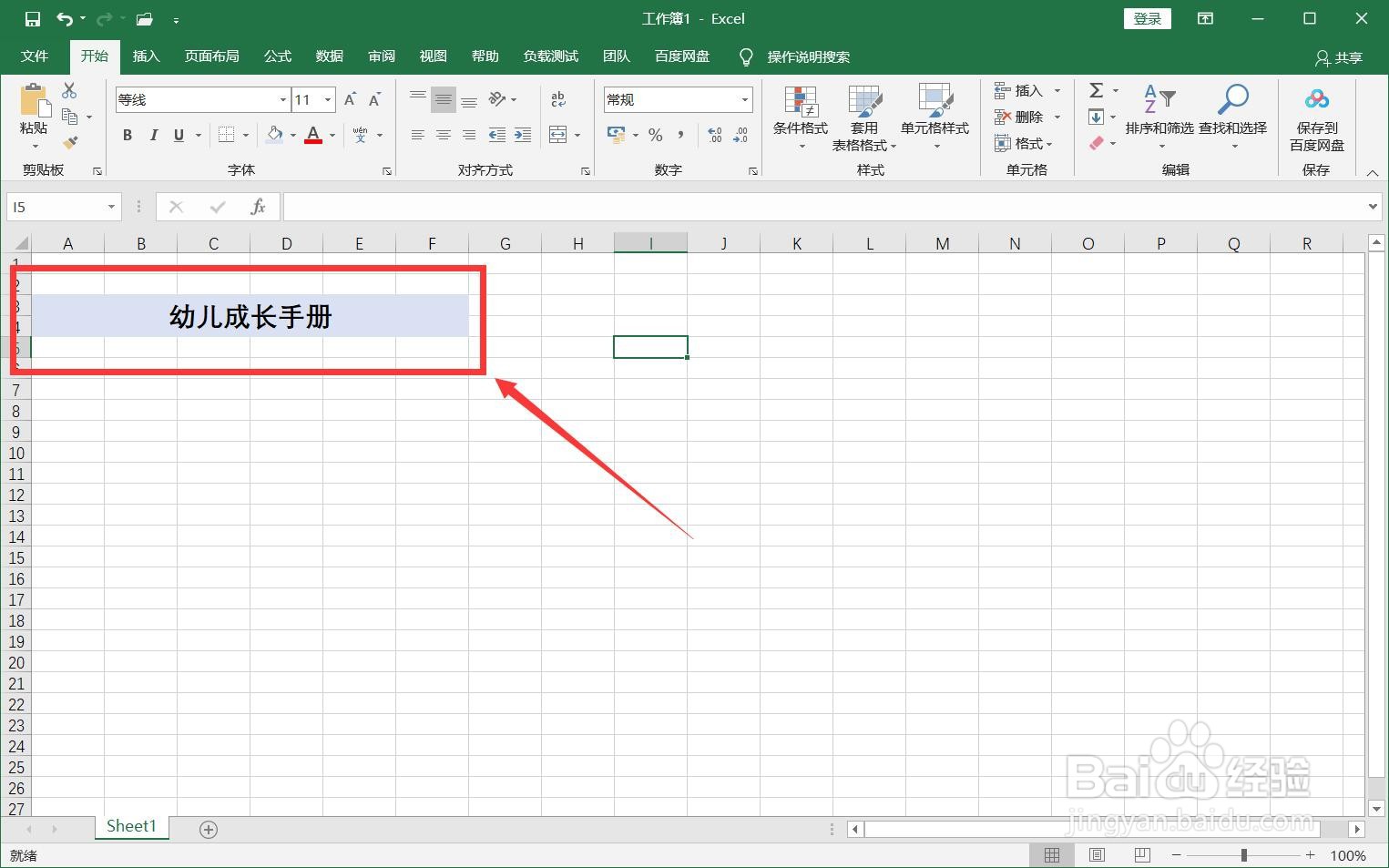The image size is (1389, 868).
Task: Open the font color dropdown arrow
Action: pos(331,135)
